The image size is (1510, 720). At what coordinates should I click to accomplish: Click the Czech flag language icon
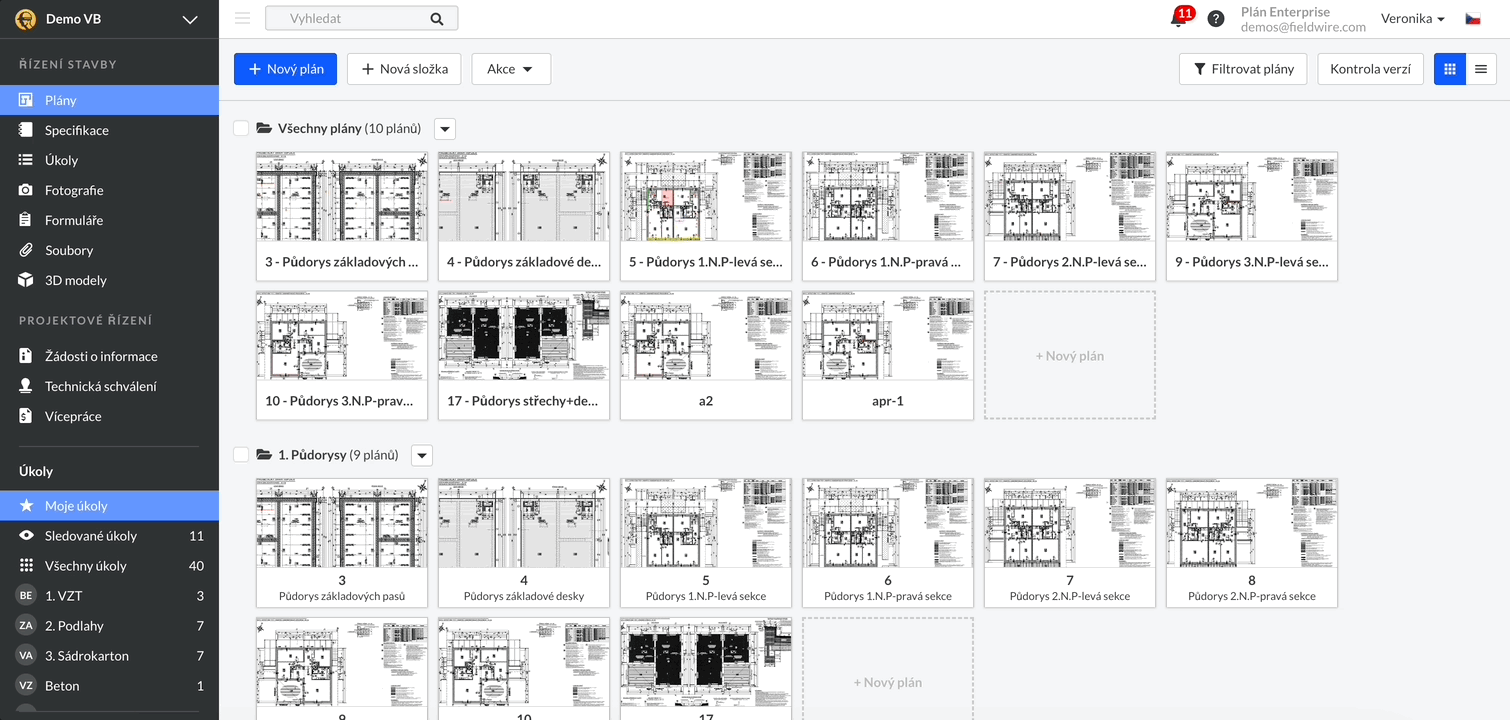[x=1473, y=19]
